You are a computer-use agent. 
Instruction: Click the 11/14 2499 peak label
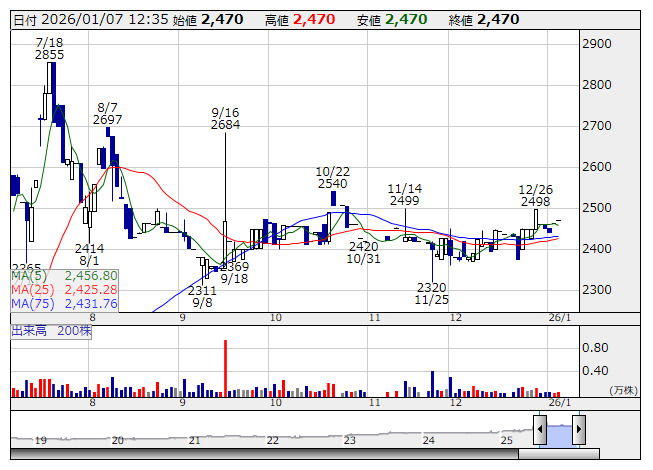[404, 195]
